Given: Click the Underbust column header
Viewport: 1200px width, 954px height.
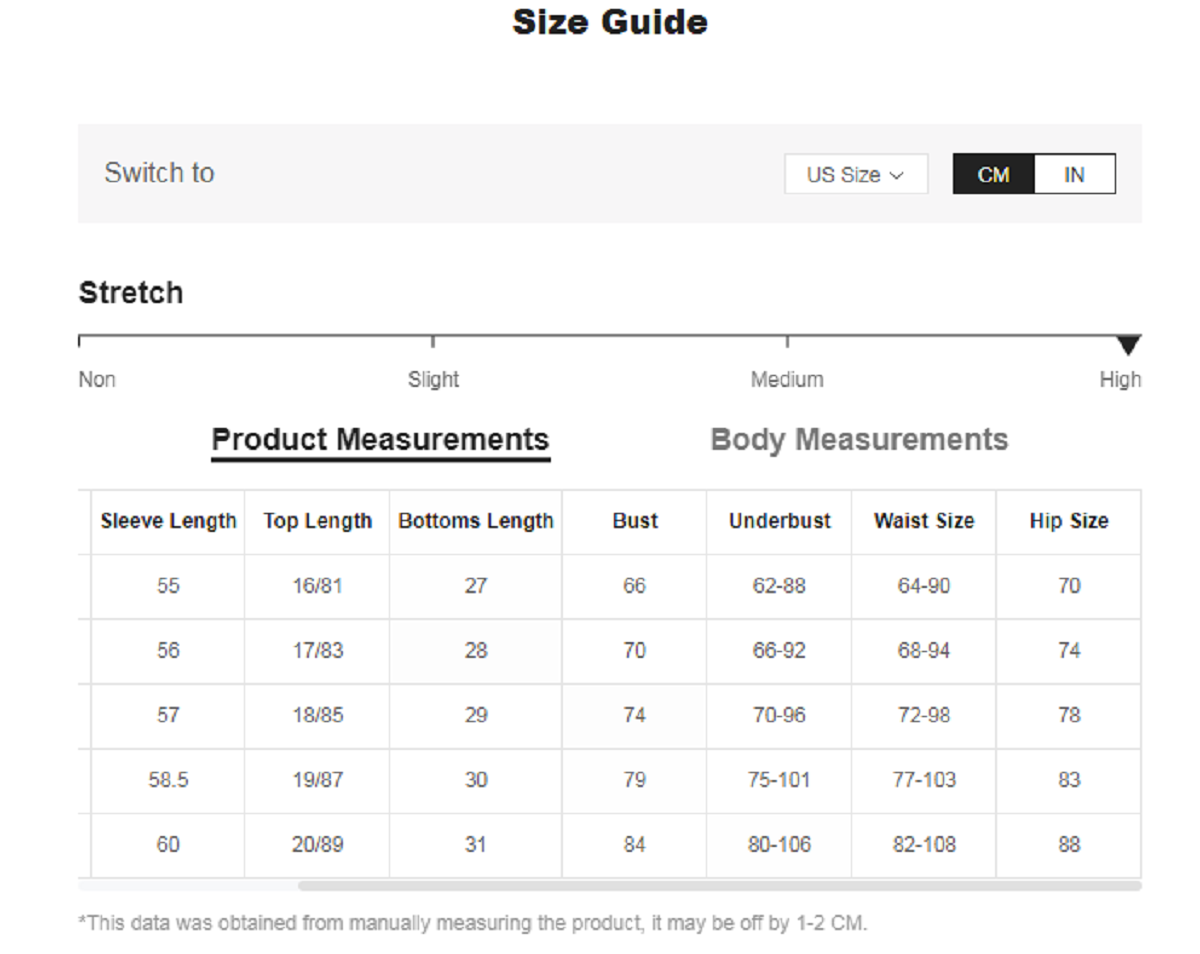Looking at the screenshot, I should 779,521.
